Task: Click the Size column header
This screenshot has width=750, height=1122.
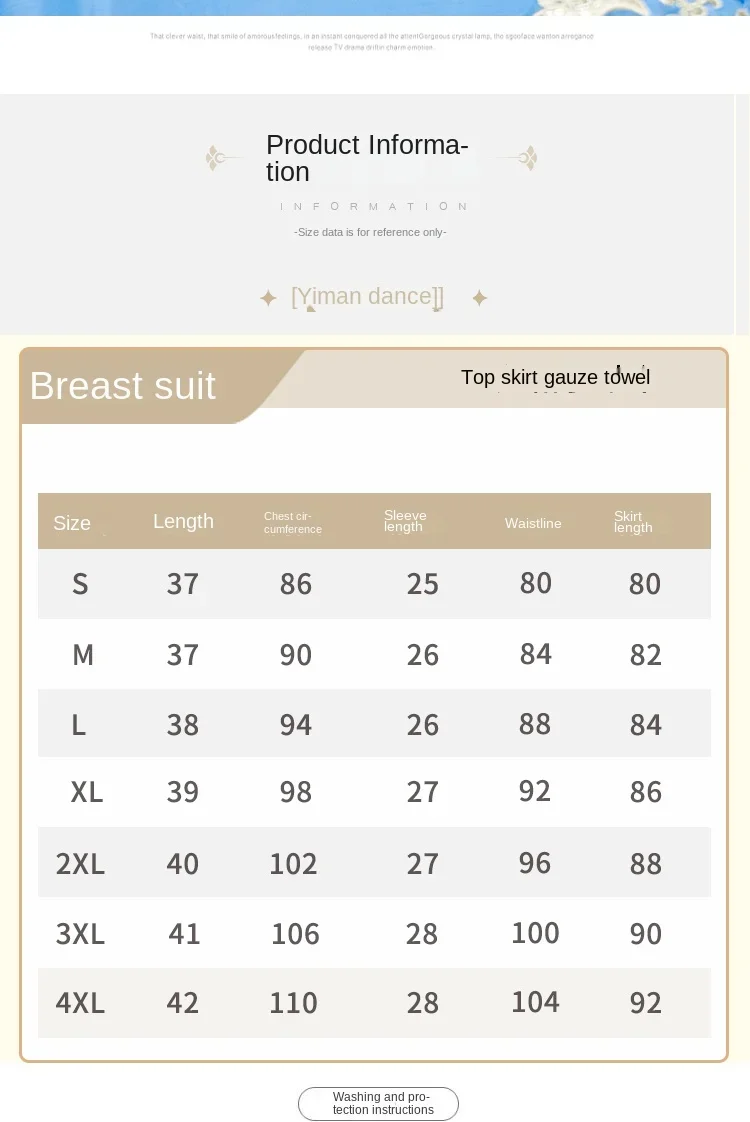Action: click(72, 523)
